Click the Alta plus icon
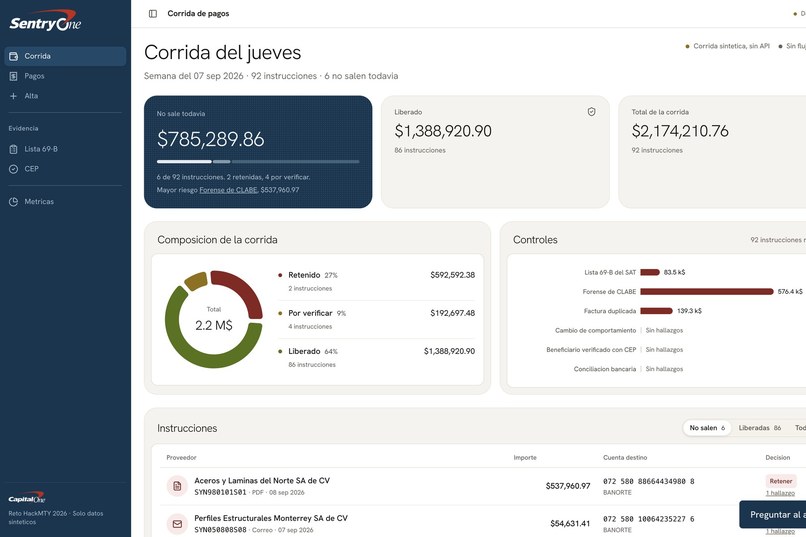This screenshot has width=806, height=537. (14, 96)
